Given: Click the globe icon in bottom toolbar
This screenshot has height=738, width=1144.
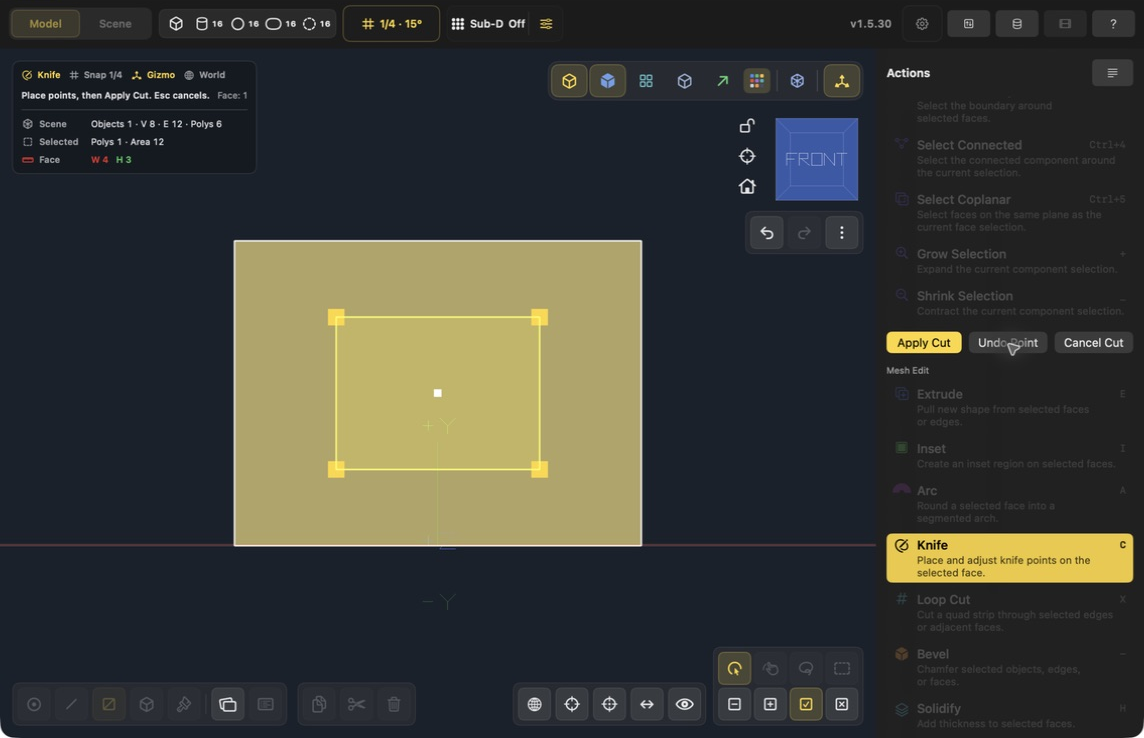Looking at the screenshot, I should (x=535, y=704).
